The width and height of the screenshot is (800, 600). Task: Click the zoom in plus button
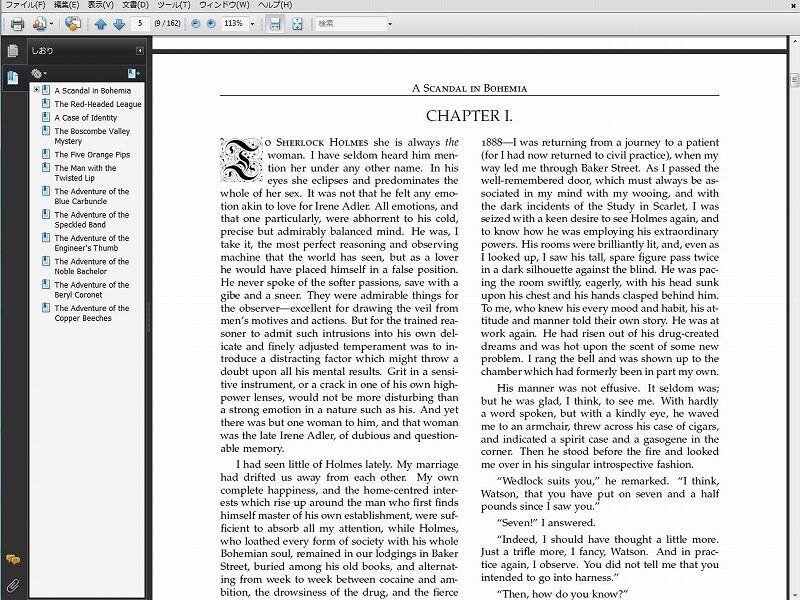211,23
